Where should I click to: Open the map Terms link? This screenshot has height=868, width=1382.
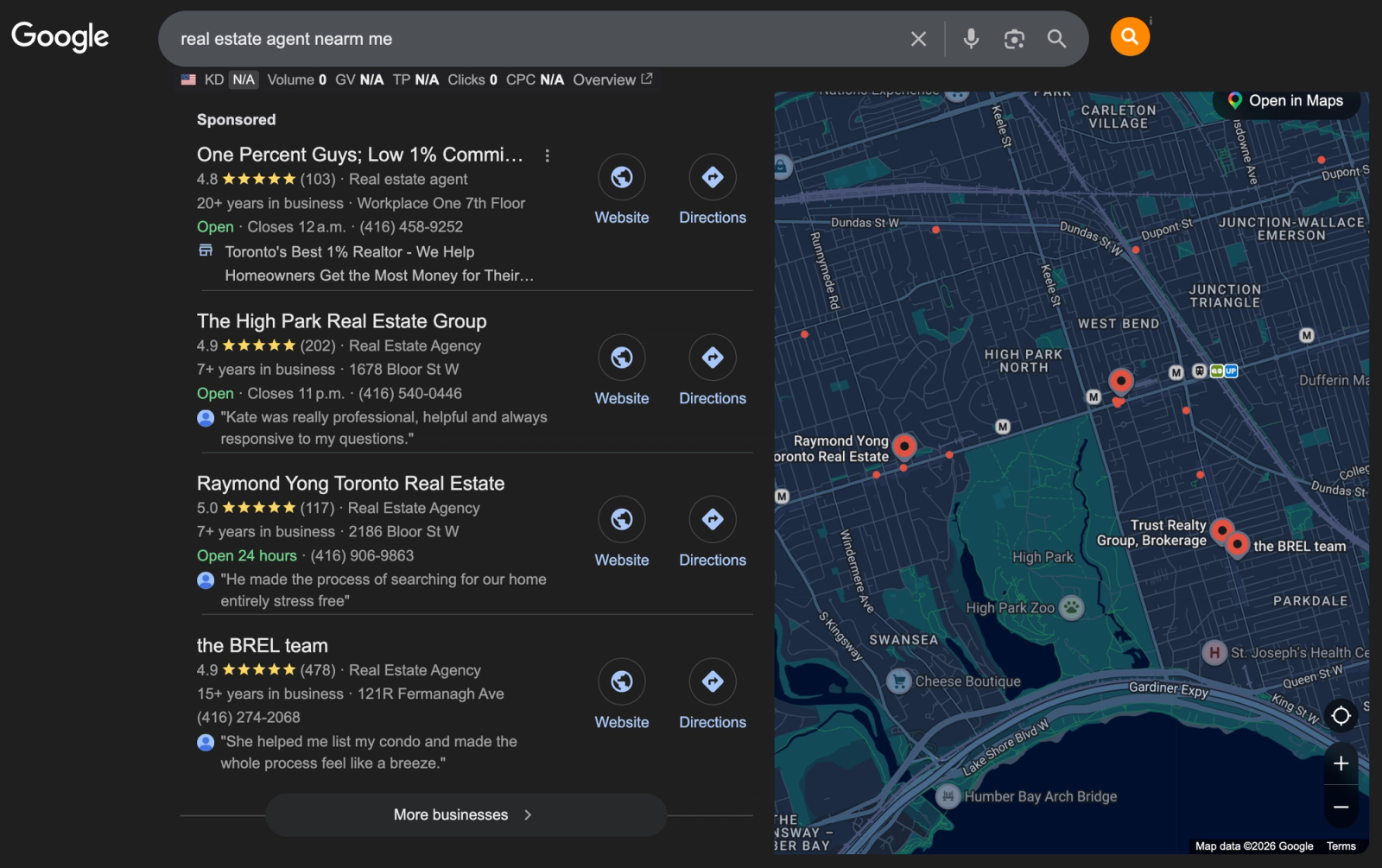[x=1341, y=846]
